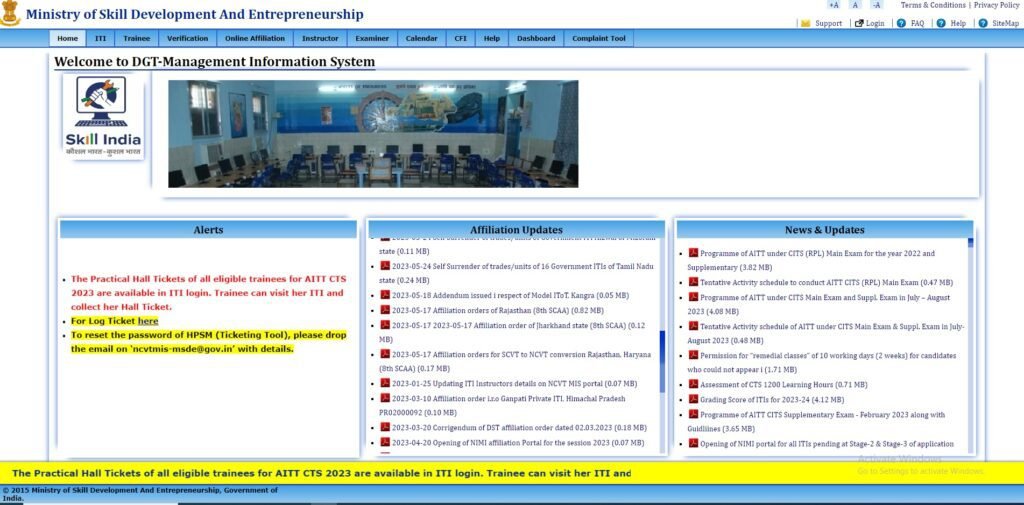The image size is (1024, 505).
Task: Open PDF icon for Tamil Nadu 16 Government ITIs surrender
Action: coord(385,266)
